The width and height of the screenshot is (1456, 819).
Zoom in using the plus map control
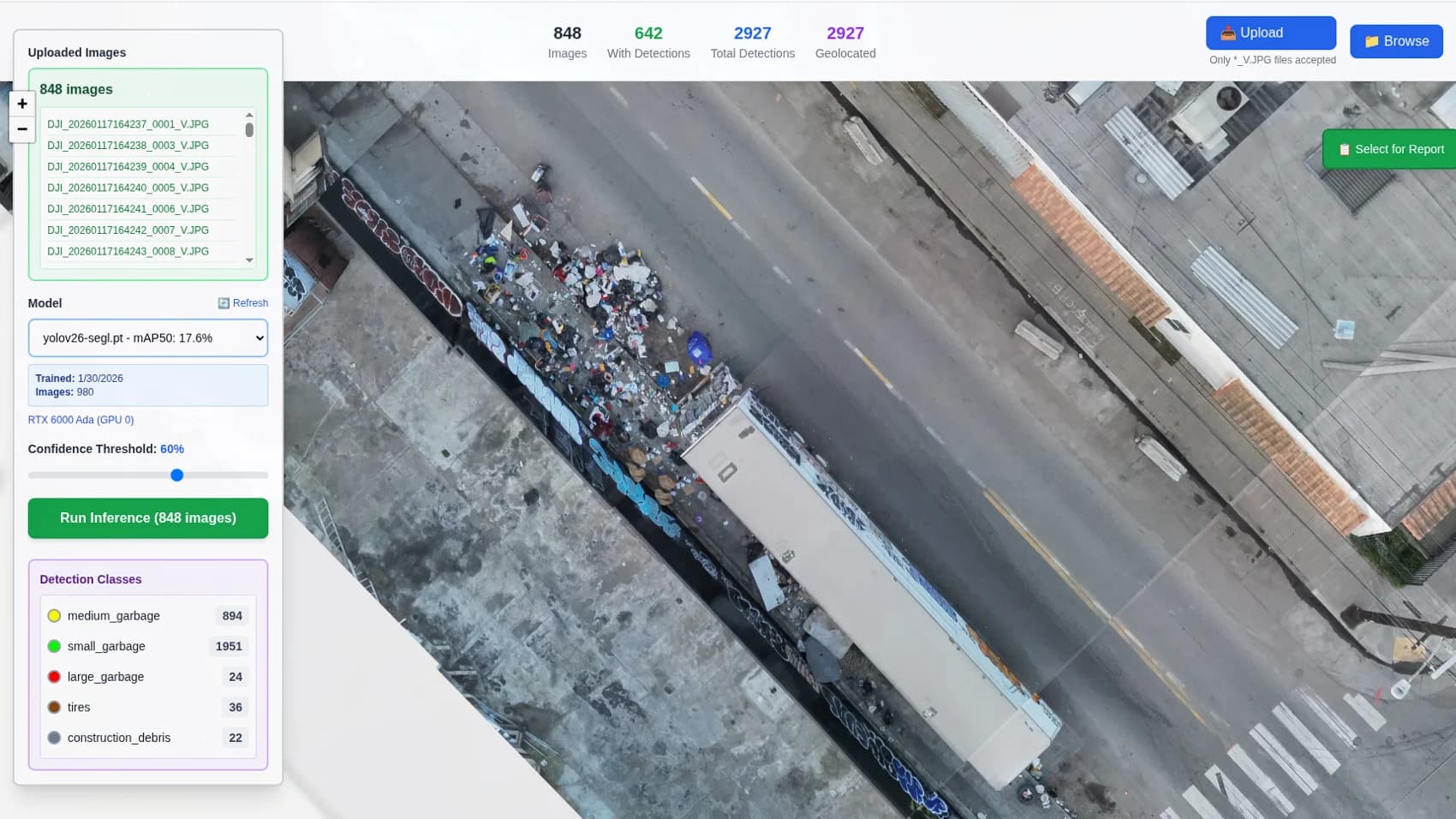pos(21,104)
